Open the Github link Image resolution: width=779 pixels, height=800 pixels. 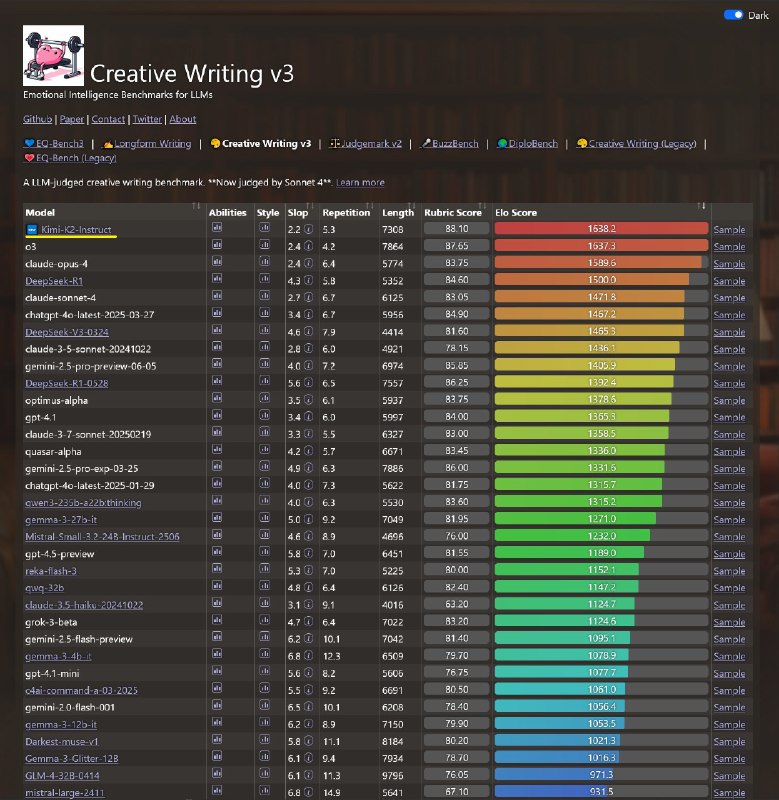tap(37, 119)
